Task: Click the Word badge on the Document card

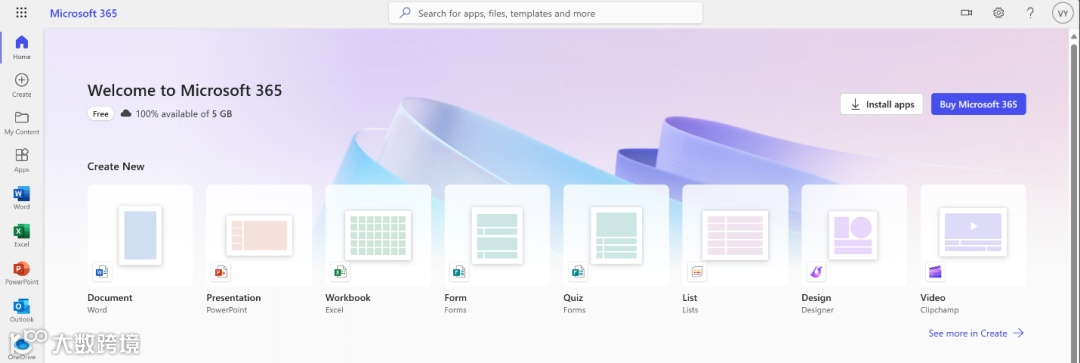Action: point(102,272)
